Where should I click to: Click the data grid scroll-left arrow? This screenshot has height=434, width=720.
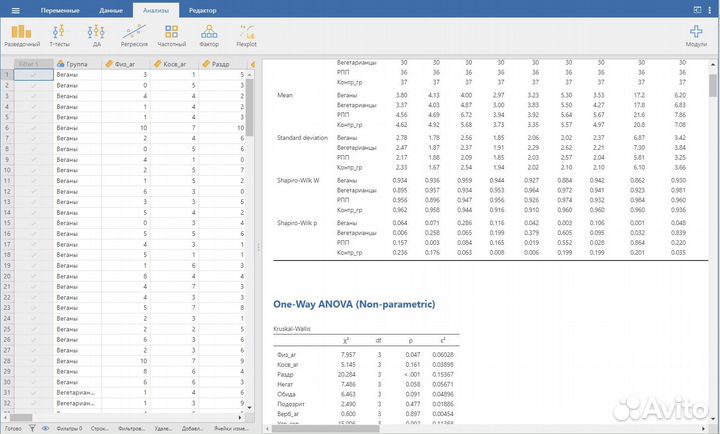pyautogui.click(x=5, y=417)
